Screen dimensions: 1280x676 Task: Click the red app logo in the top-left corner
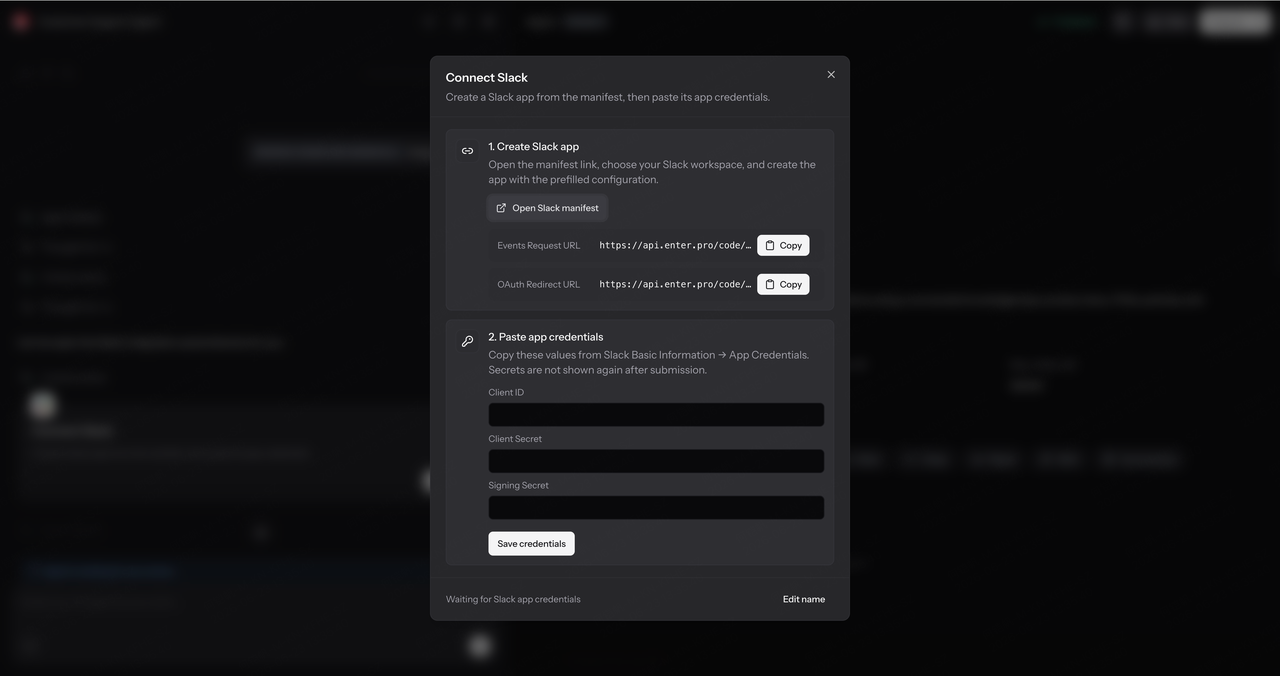pos(20,21)
